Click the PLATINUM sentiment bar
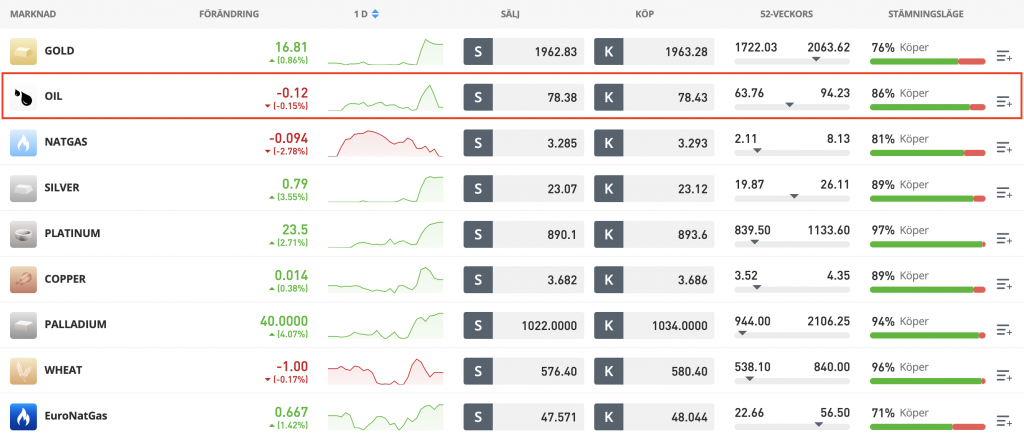Screen dimensions: 1024x438 coord(927,243)
